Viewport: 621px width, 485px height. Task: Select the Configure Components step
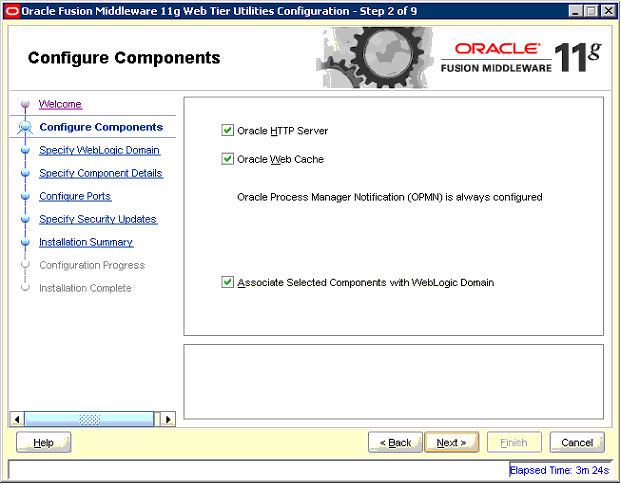tap(101, 127)
